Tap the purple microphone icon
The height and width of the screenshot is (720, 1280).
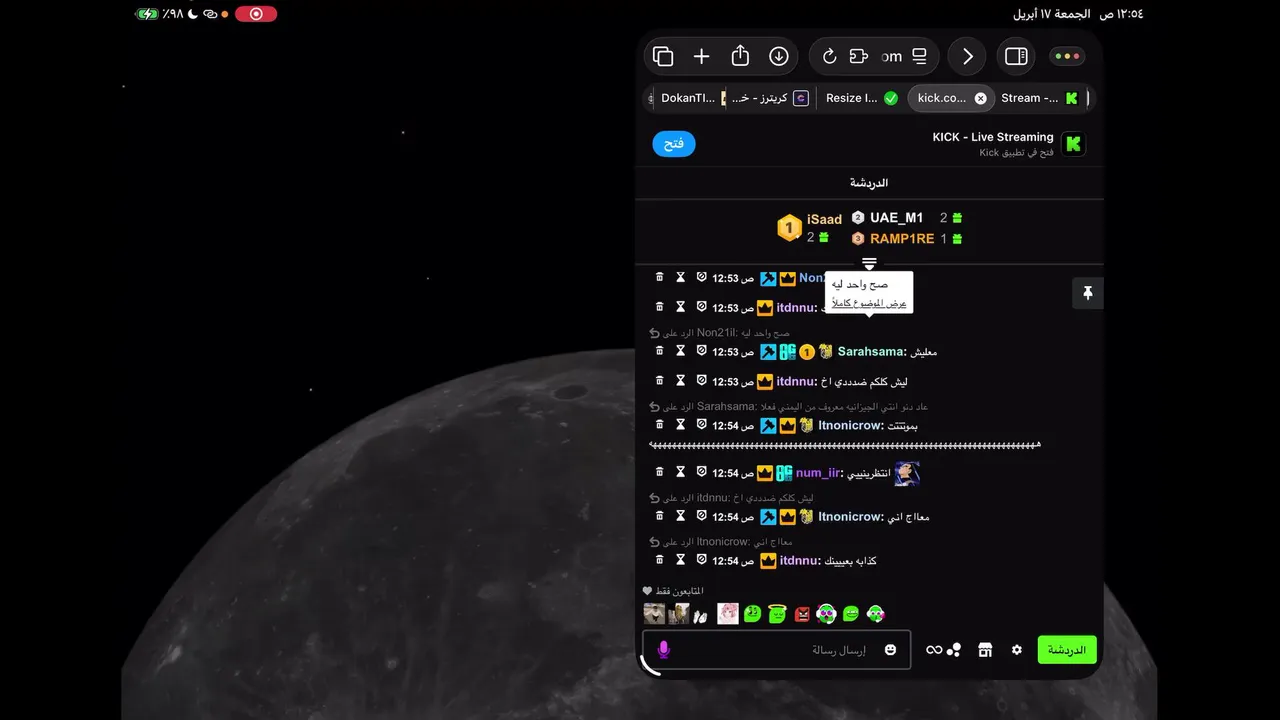[663, 650]
